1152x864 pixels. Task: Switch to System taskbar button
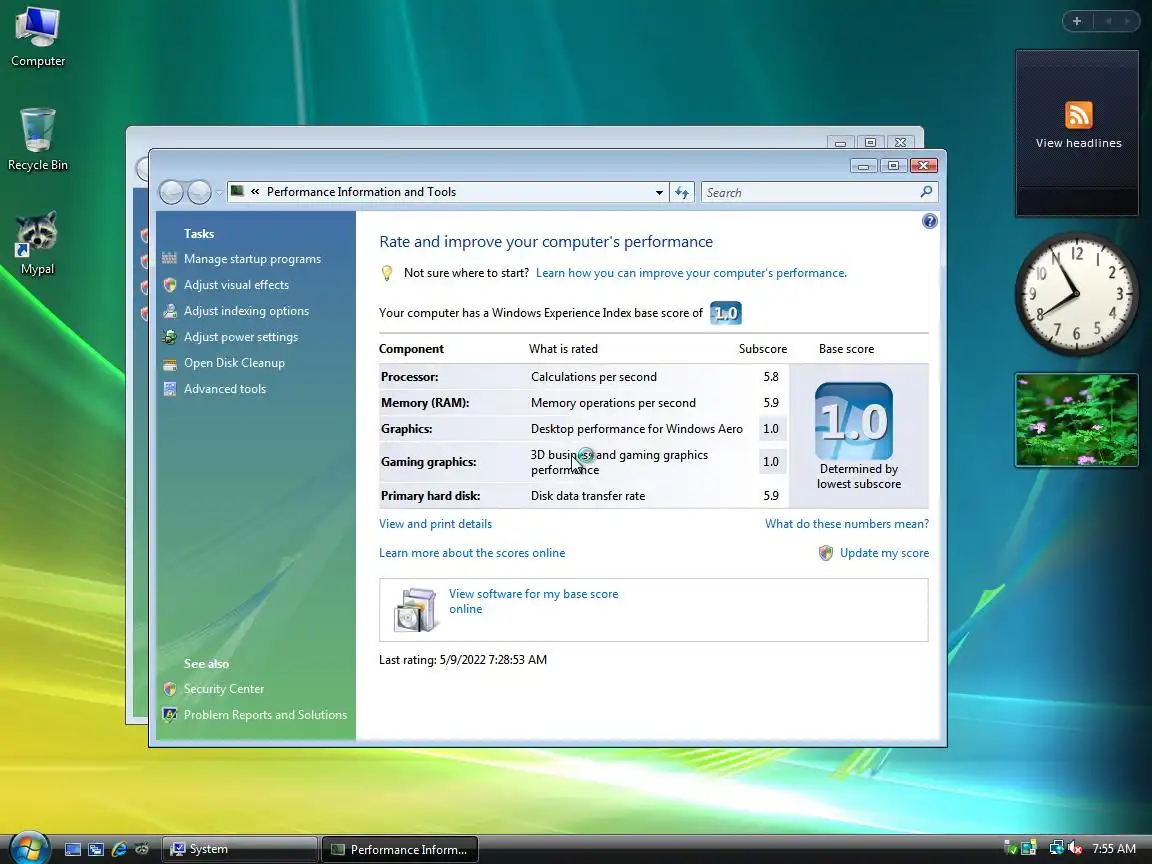(x=239, y=849)
